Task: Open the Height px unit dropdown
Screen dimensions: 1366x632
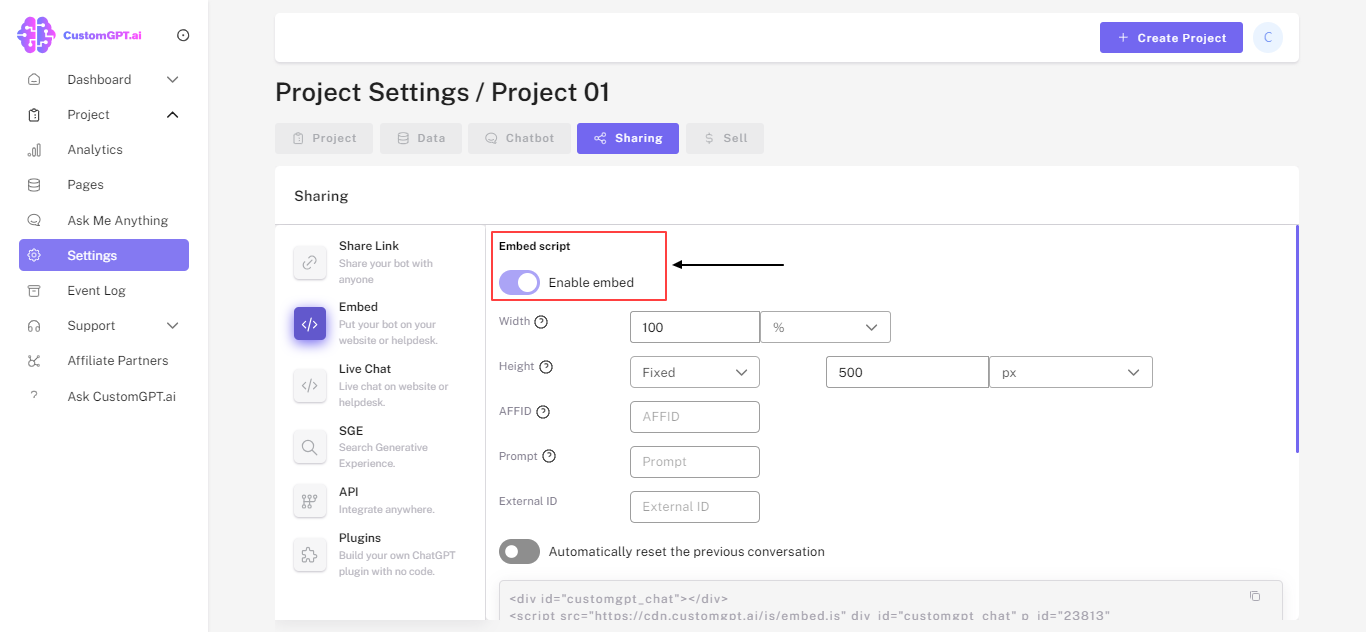Action: (1071, 372)
